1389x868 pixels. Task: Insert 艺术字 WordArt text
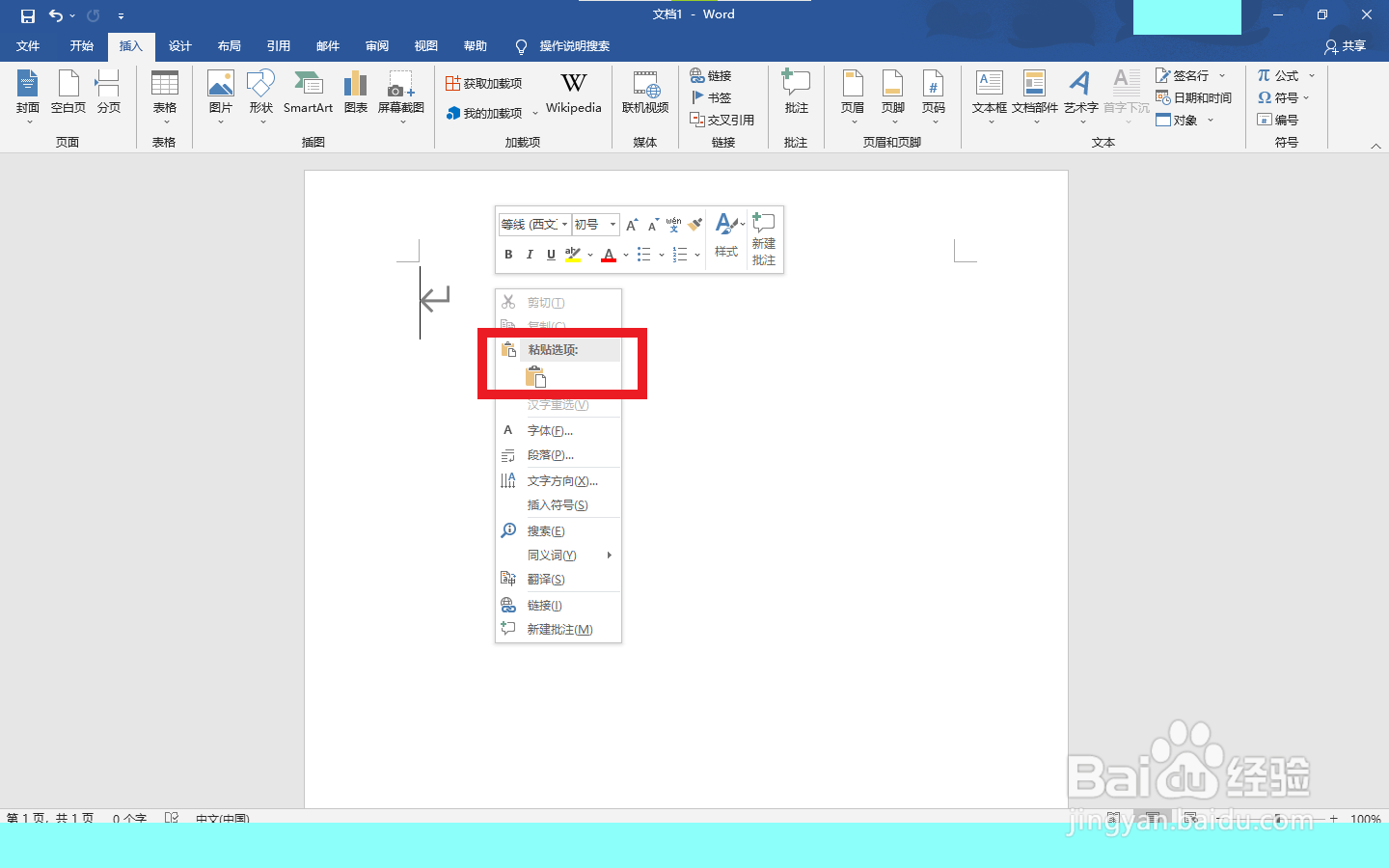1079,94
